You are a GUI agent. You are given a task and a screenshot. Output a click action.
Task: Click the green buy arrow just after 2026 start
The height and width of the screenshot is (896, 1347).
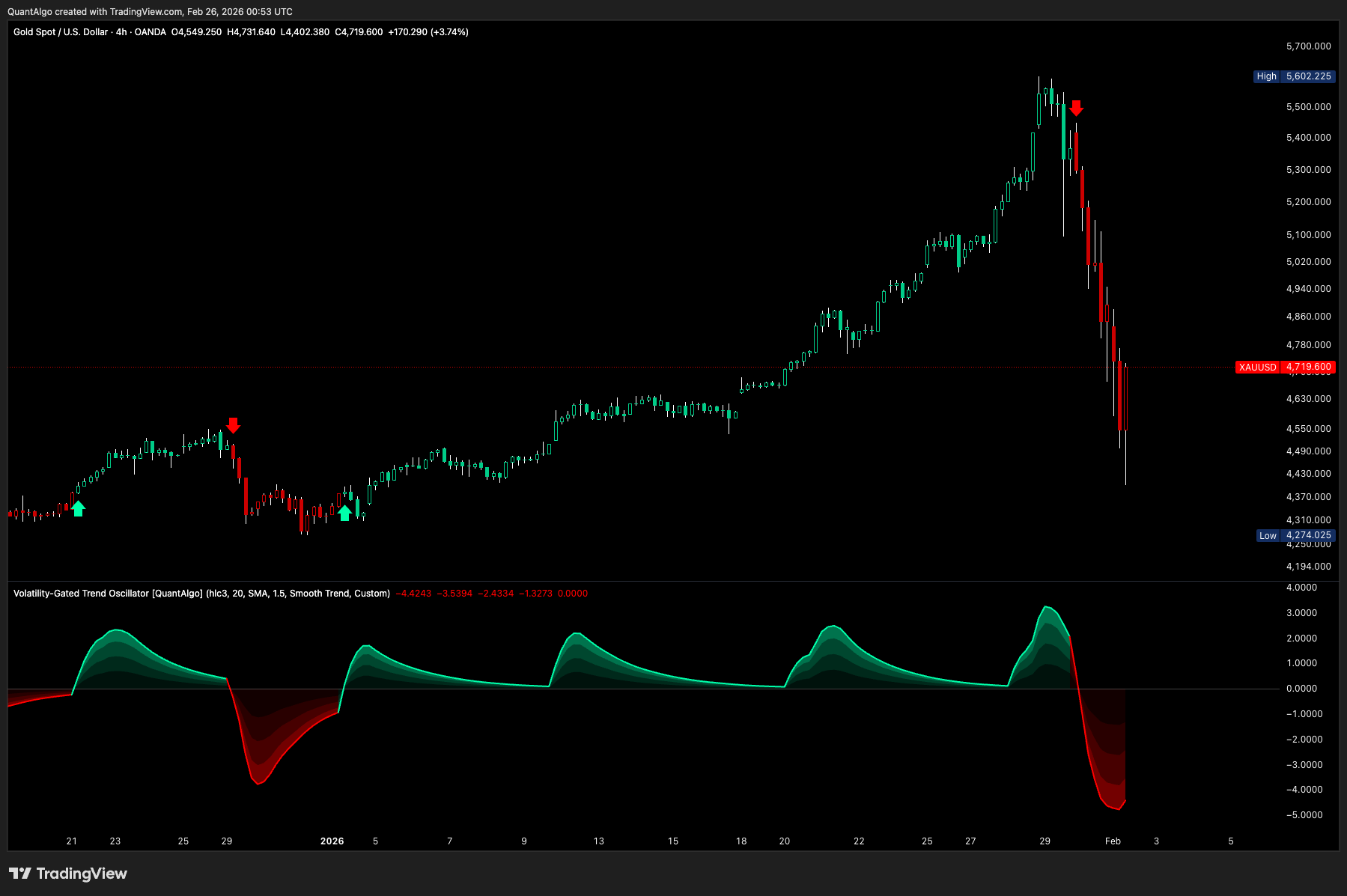point(344,513)
